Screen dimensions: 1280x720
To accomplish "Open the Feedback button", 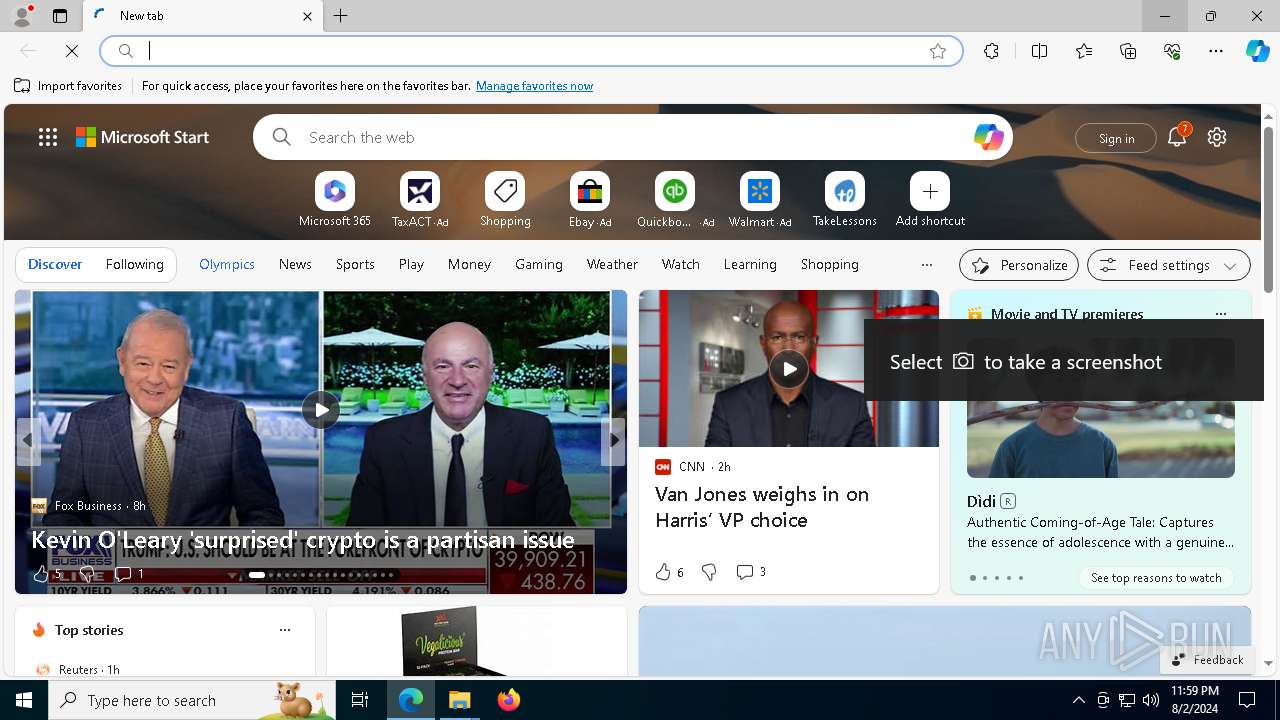I will coord(1208,659).
